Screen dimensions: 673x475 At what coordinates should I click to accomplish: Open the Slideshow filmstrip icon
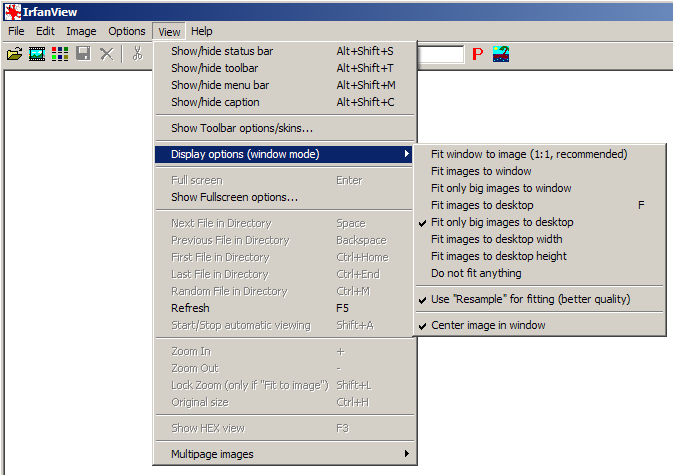click(37, 54)
